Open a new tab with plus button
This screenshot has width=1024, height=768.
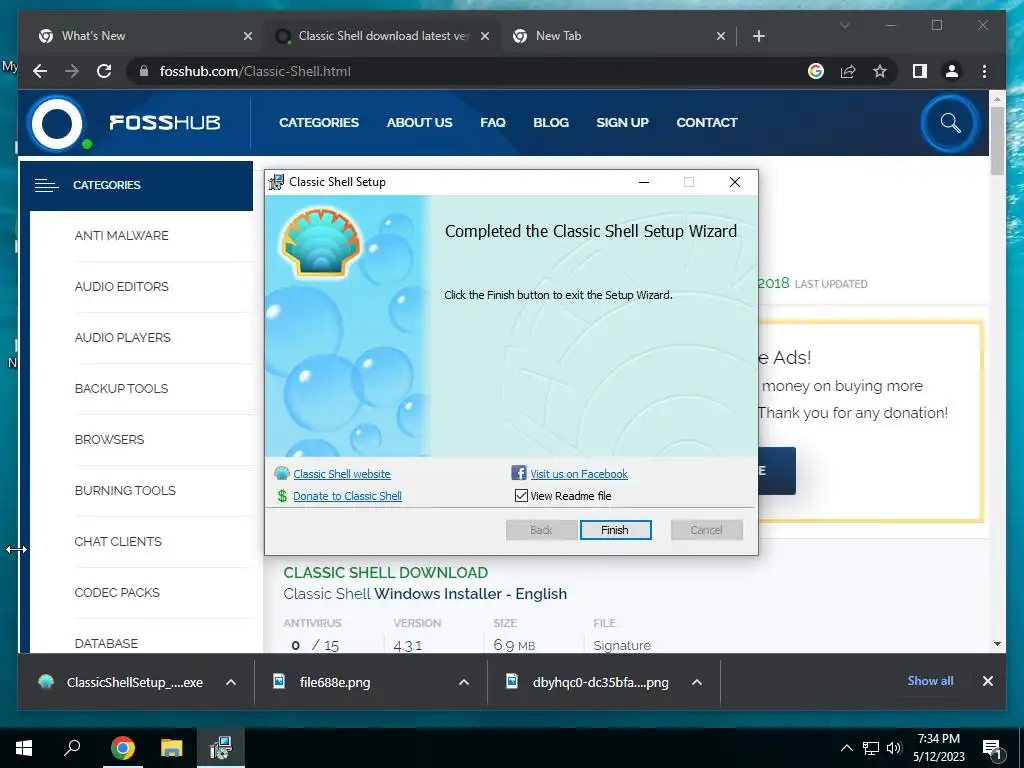pyautogui.click(x=758, y=36)
